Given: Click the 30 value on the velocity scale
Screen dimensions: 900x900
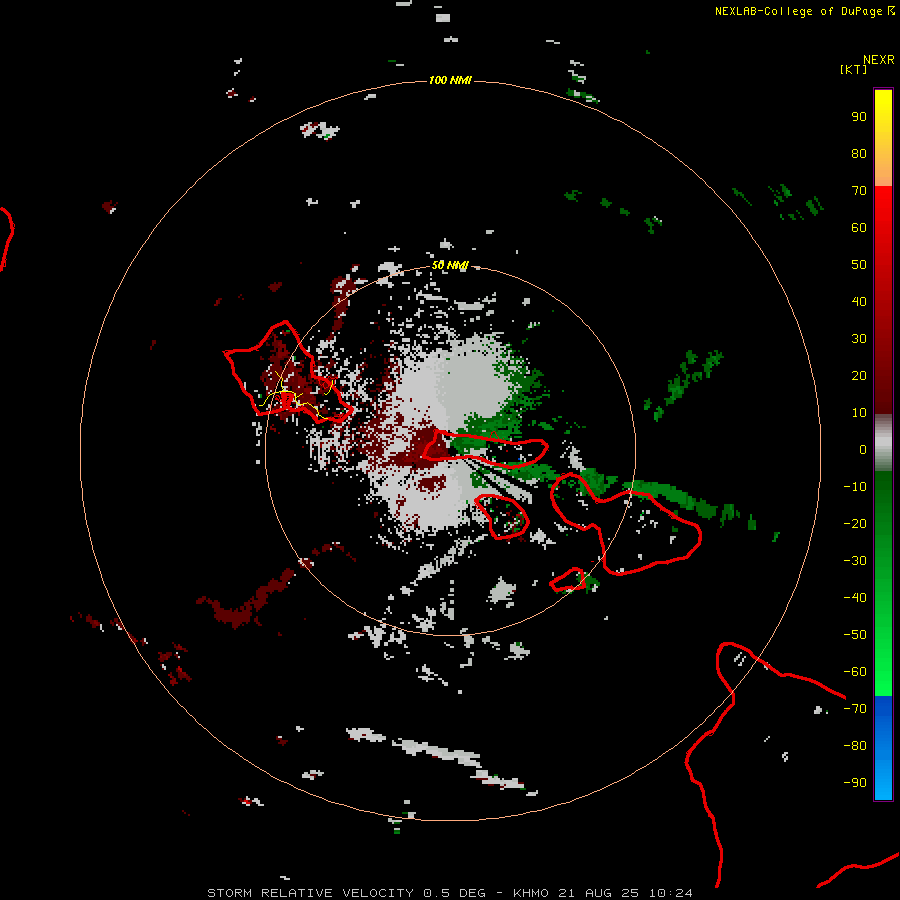Looking at the screenshot, I should 859,339.
